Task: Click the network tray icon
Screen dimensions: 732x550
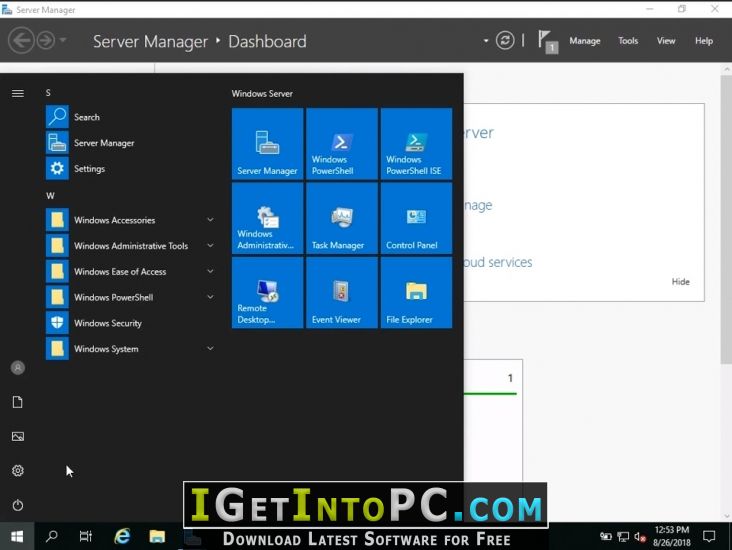Action: click(623, 537)
